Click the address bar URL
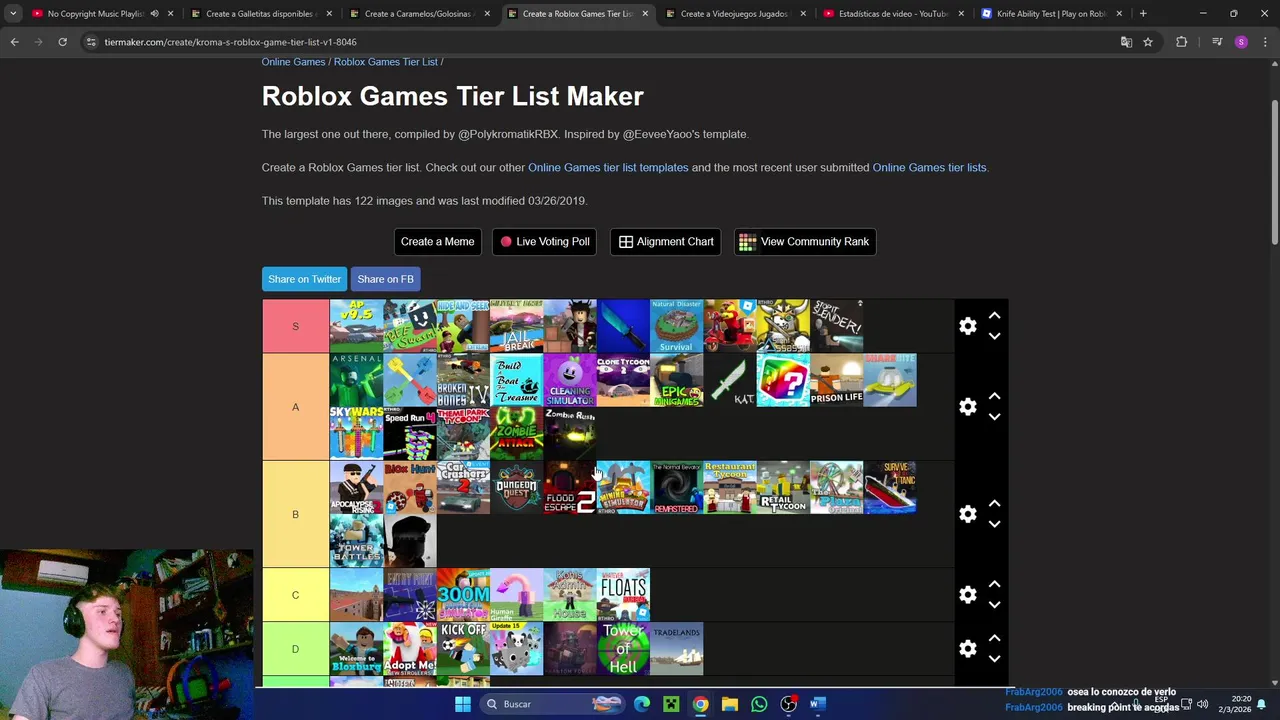The image size is (1280, 720). pos(230,42)
